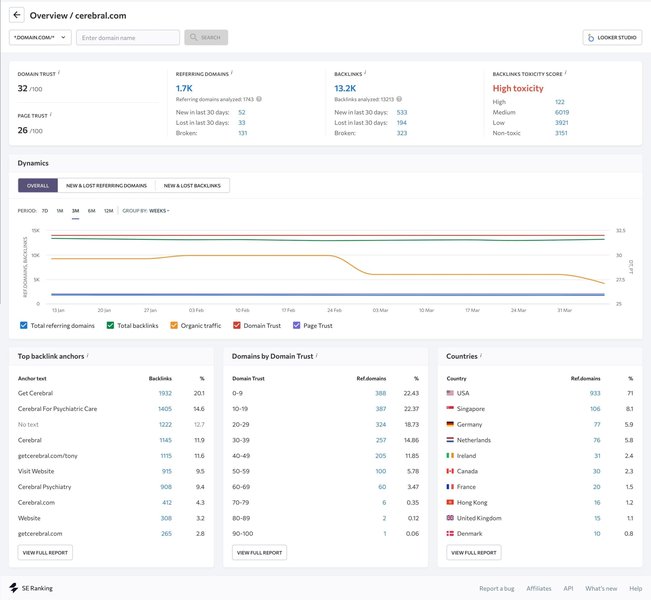Image resolution: width=651 pixels, height=600 pixels.
Task: Open info icon next to Domain Trust
Action: coord(59,73)
